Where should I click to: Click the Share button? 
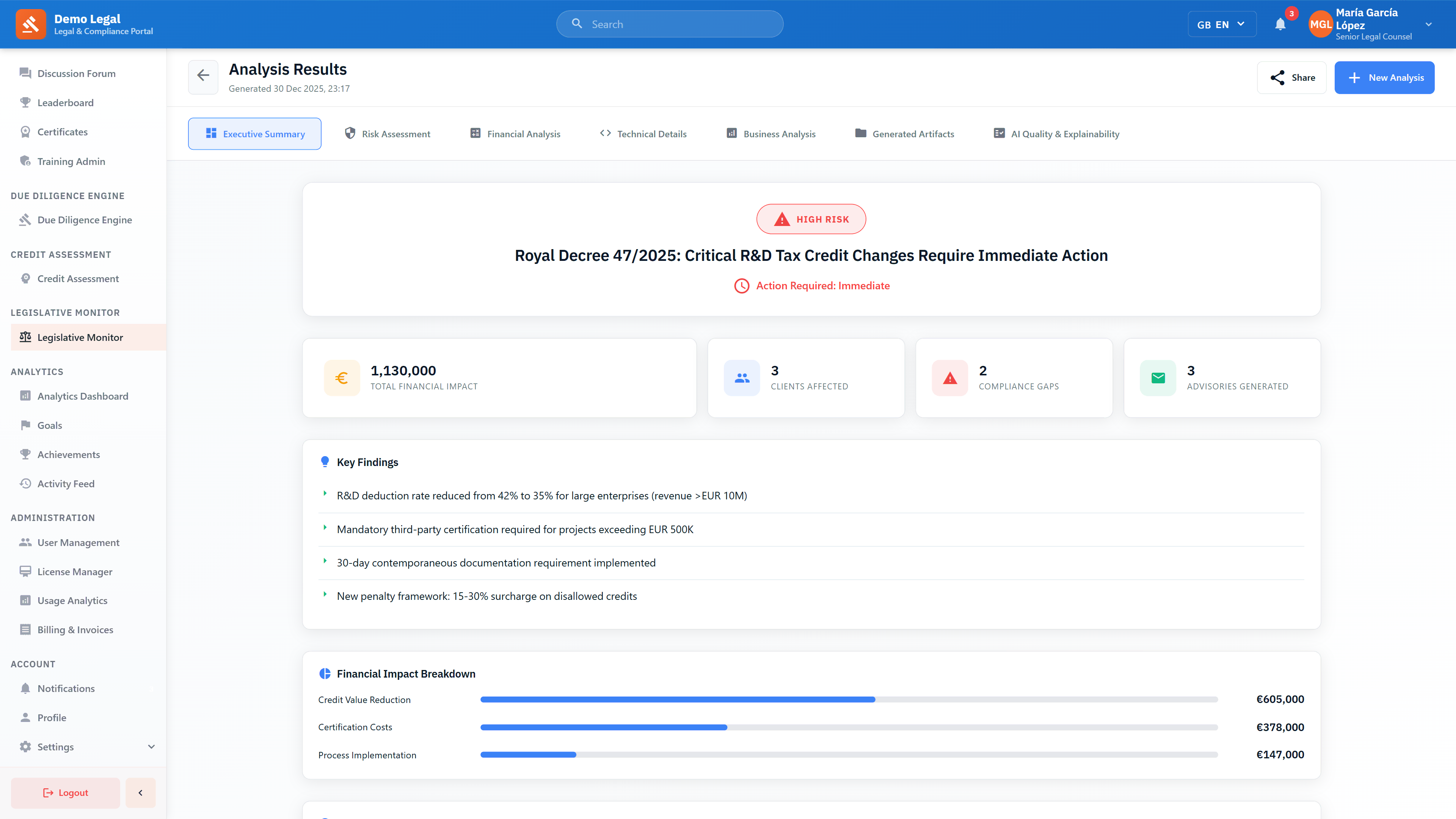tap(1291, 77)
